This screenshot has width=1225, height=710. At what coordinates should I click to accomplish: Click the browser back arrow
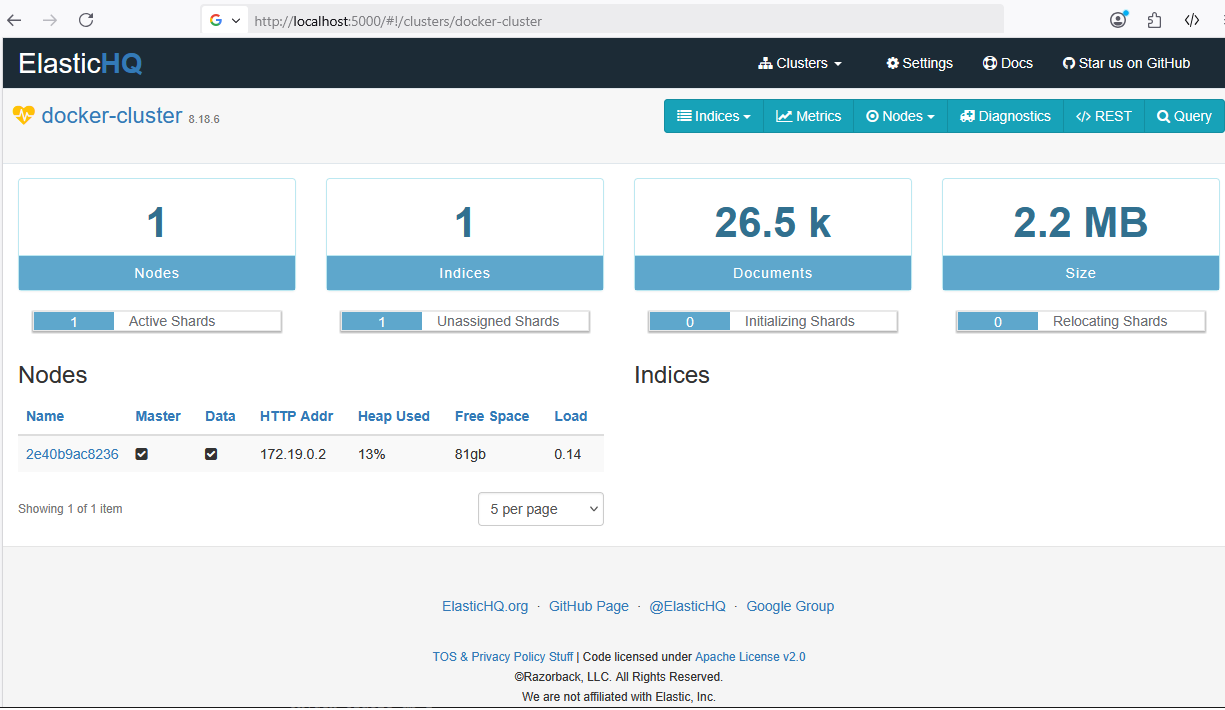pos(14,20)
